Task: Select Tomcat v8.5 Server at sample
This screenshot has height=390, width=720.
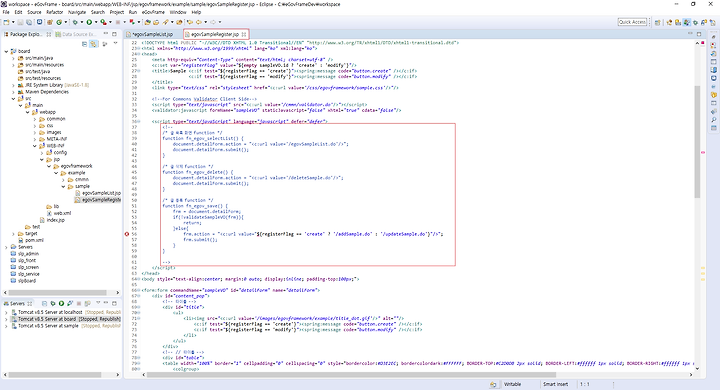Action: (x=48, y=326)
